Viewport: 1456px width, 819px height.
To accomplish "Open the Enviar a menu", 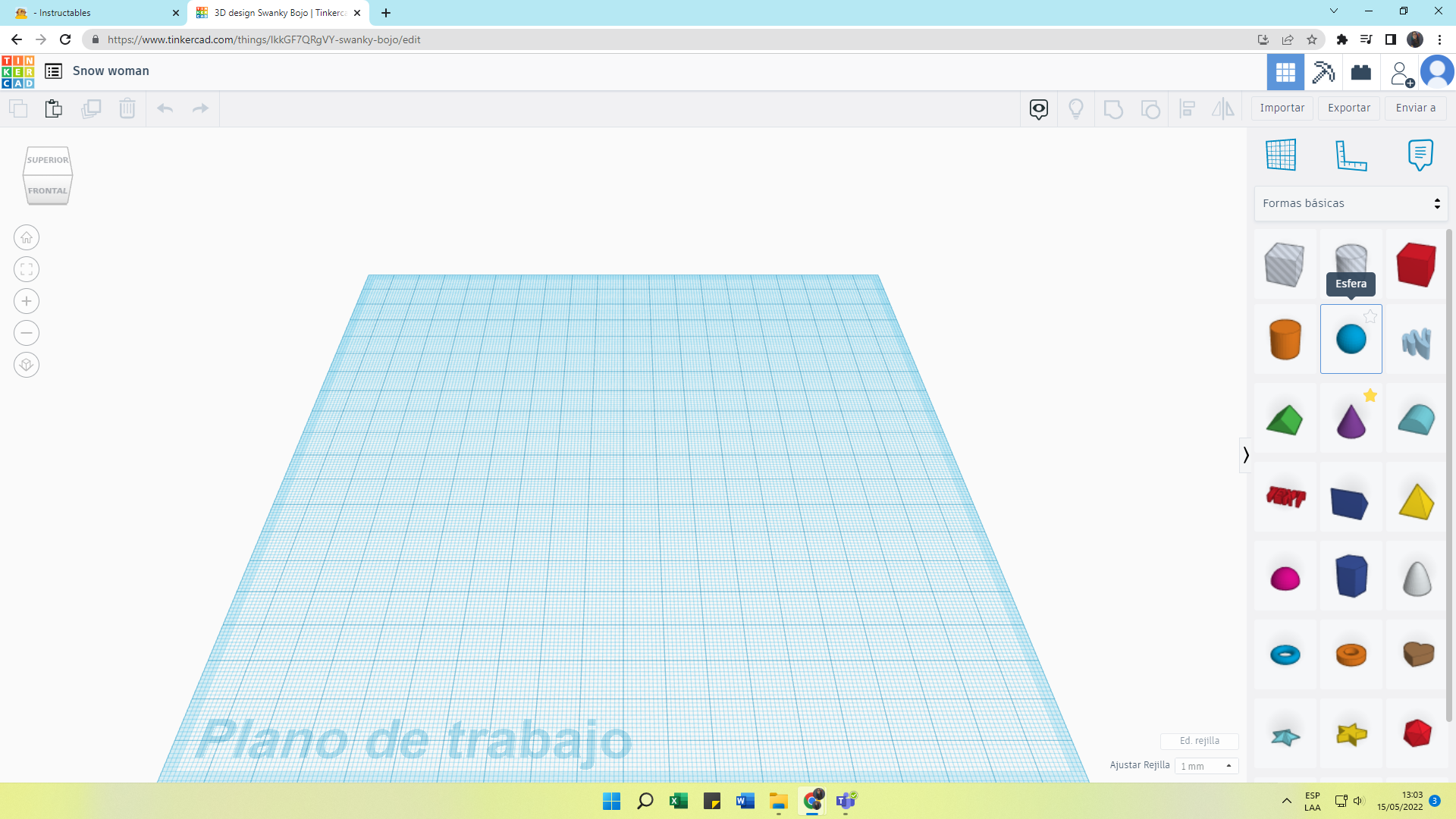I will (x=1414, y=108).
